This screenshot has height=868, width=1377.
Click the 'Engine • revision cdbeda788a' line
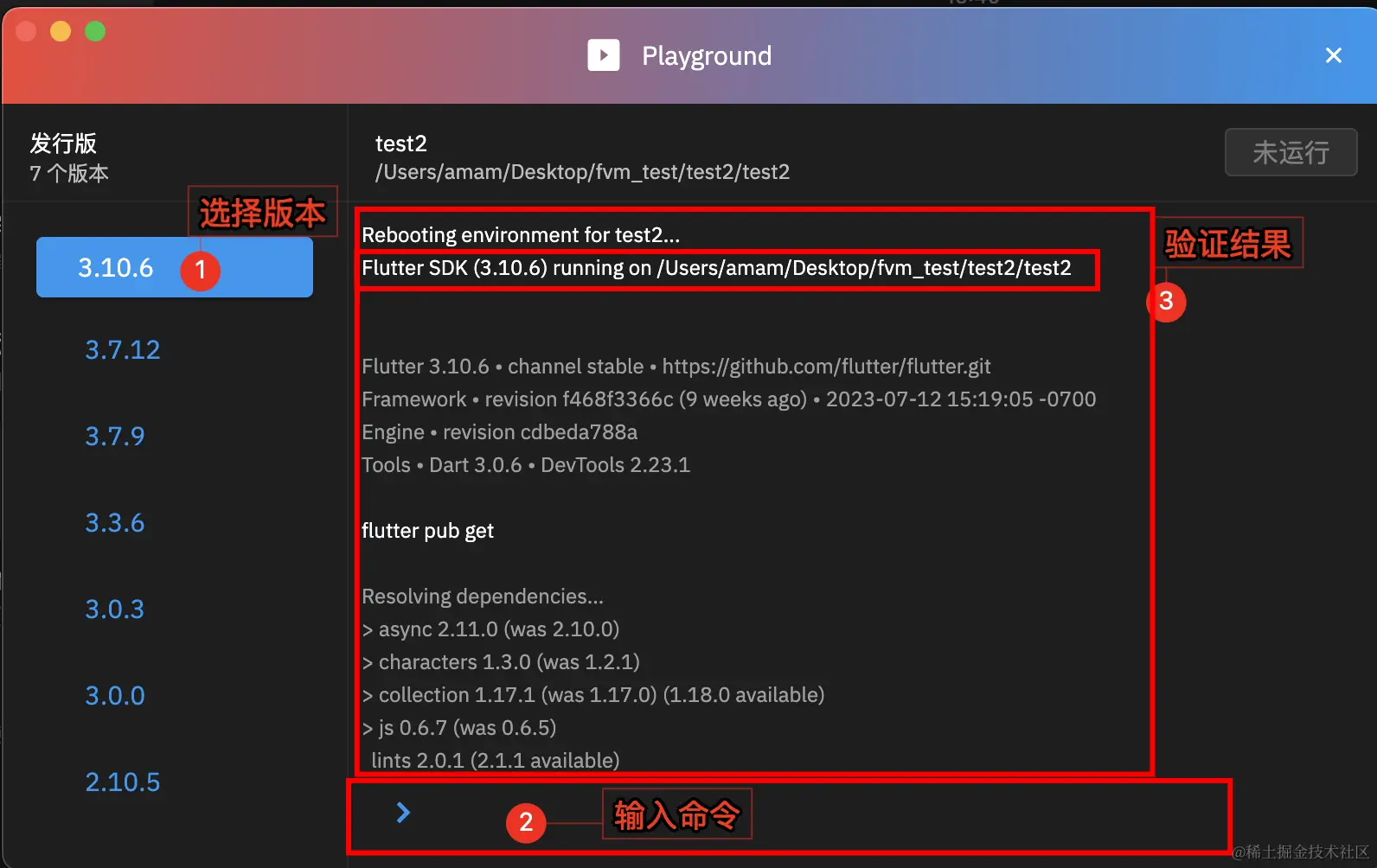[500, 432]
